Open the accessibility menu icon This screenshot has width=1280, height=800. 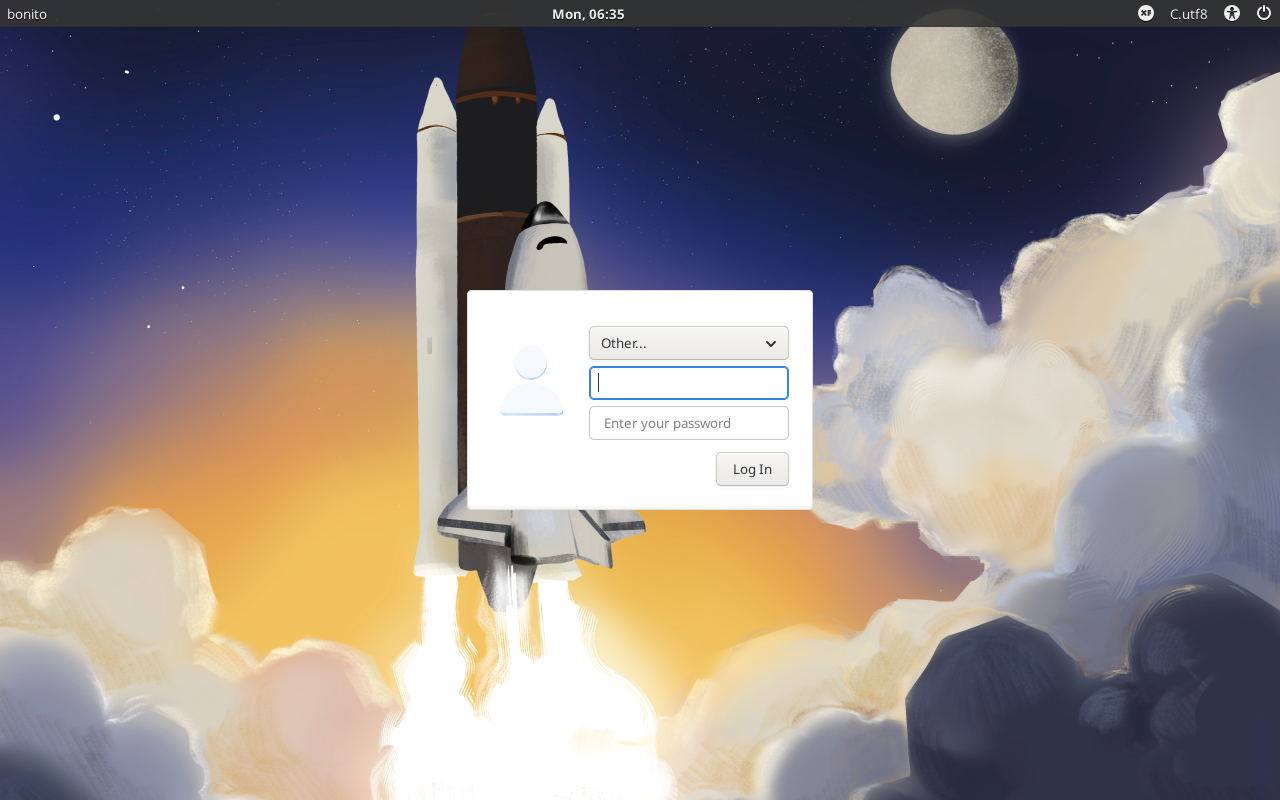point(1232,13)
